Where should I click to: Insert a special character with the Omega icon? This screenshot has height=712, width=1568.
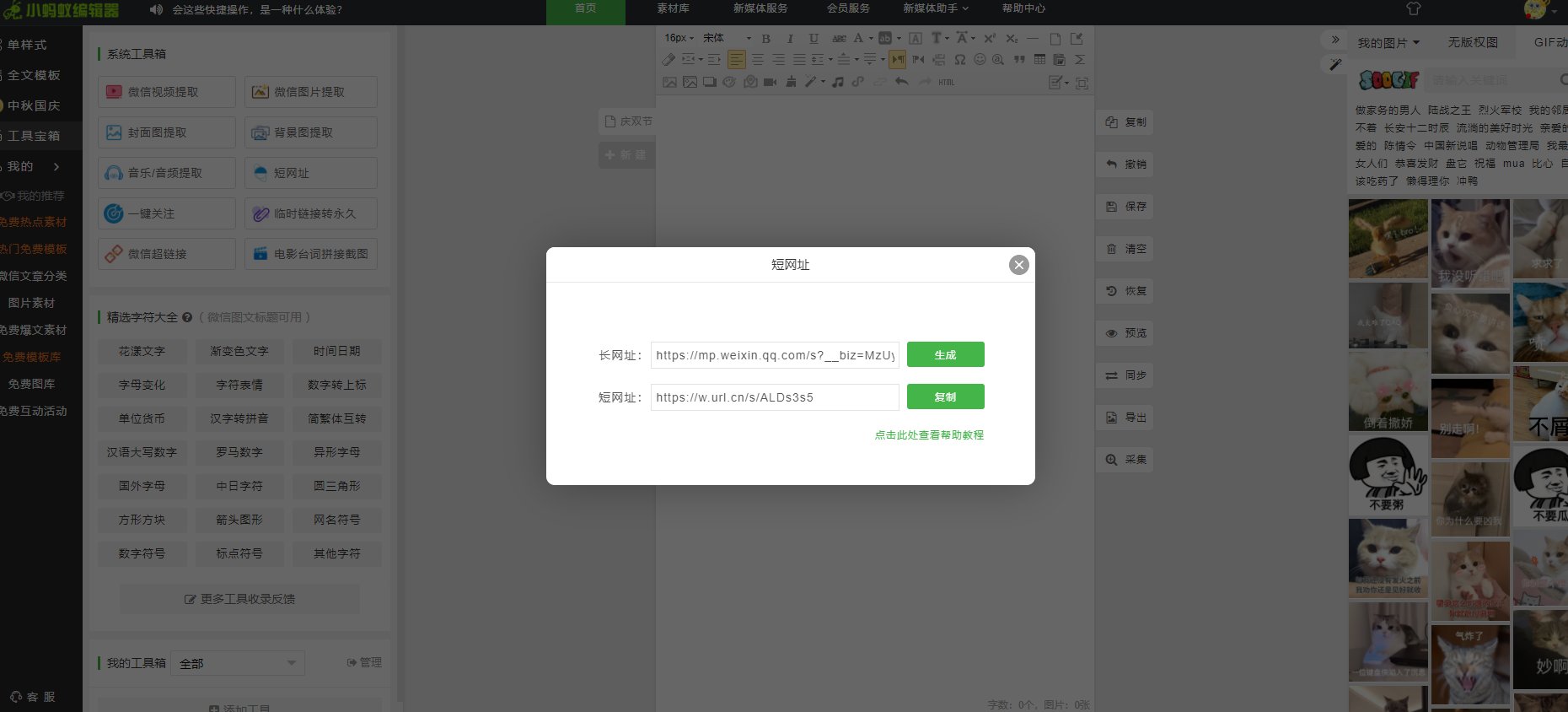pos(959,60)
